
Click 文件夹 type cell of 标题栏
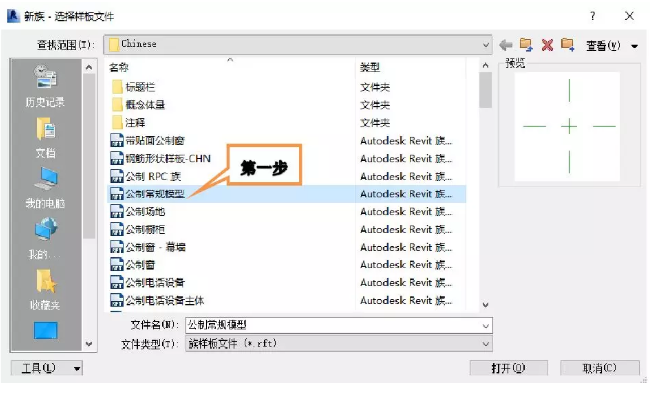click(375, 87)
